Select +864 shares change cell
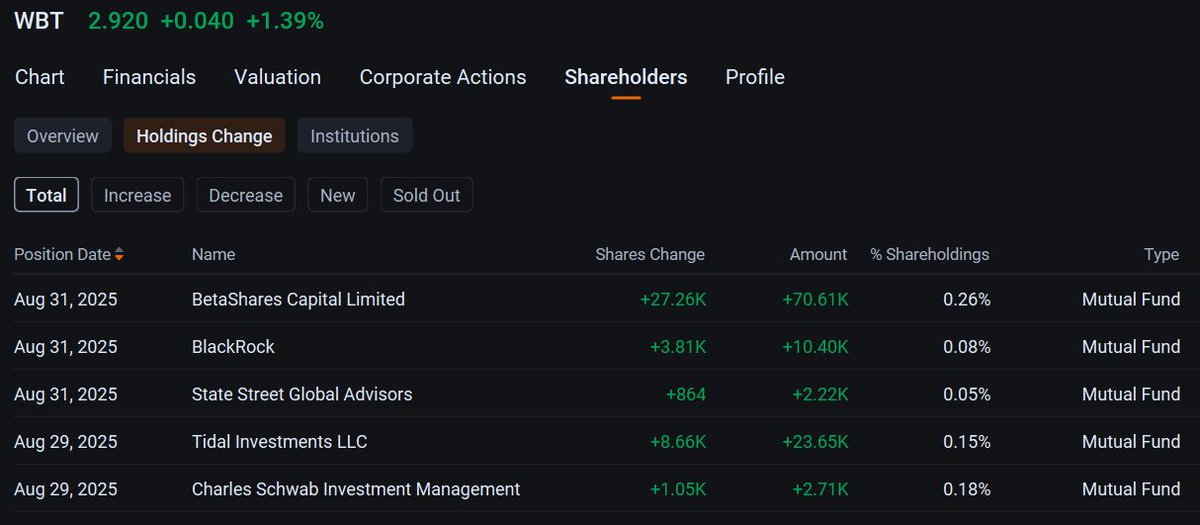Image resolution: width=1200 pixels, height=525 pixels. 686,394
